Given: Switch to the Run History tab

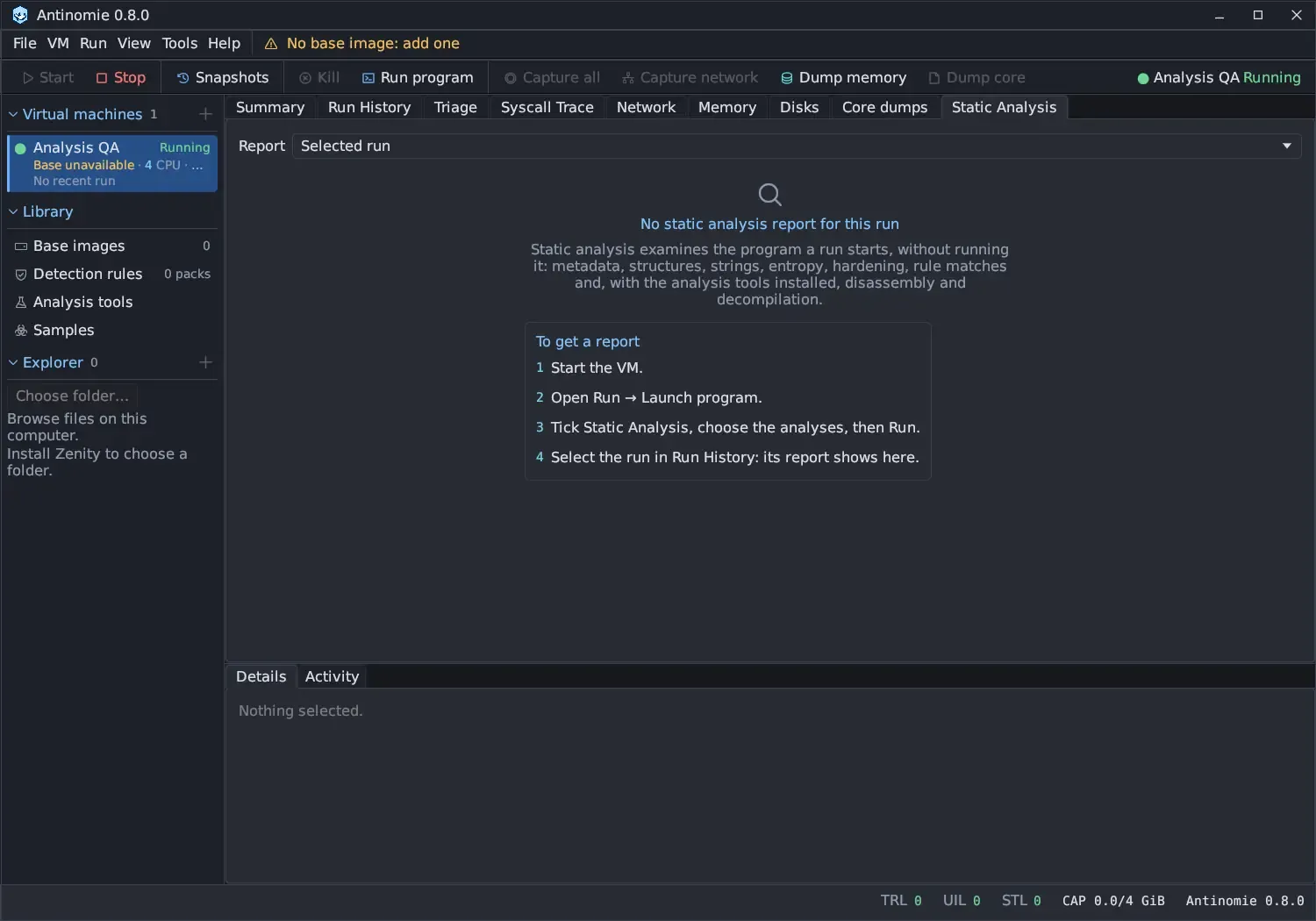Looking at the screenshot, I should (369, 107).
